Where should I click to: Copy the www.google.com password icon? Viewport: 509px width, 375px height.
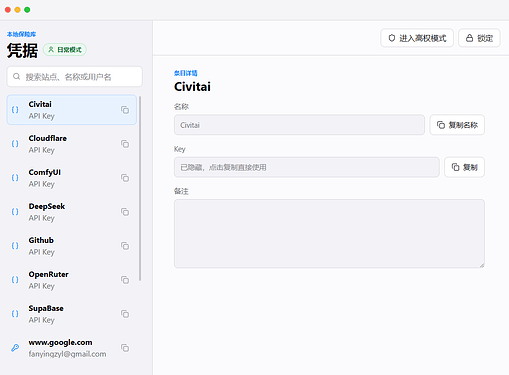pos(125,348)
